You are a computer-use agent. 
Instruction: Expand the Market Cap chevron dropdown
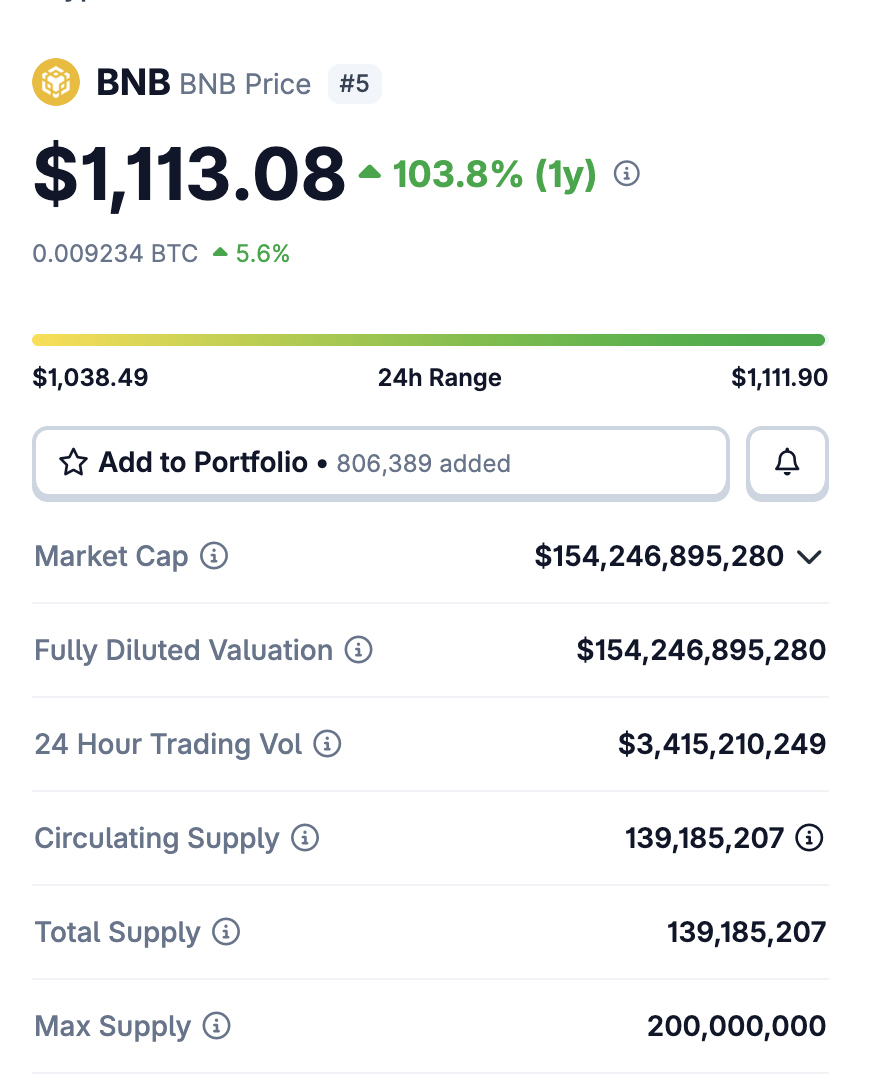click(810, 557)
